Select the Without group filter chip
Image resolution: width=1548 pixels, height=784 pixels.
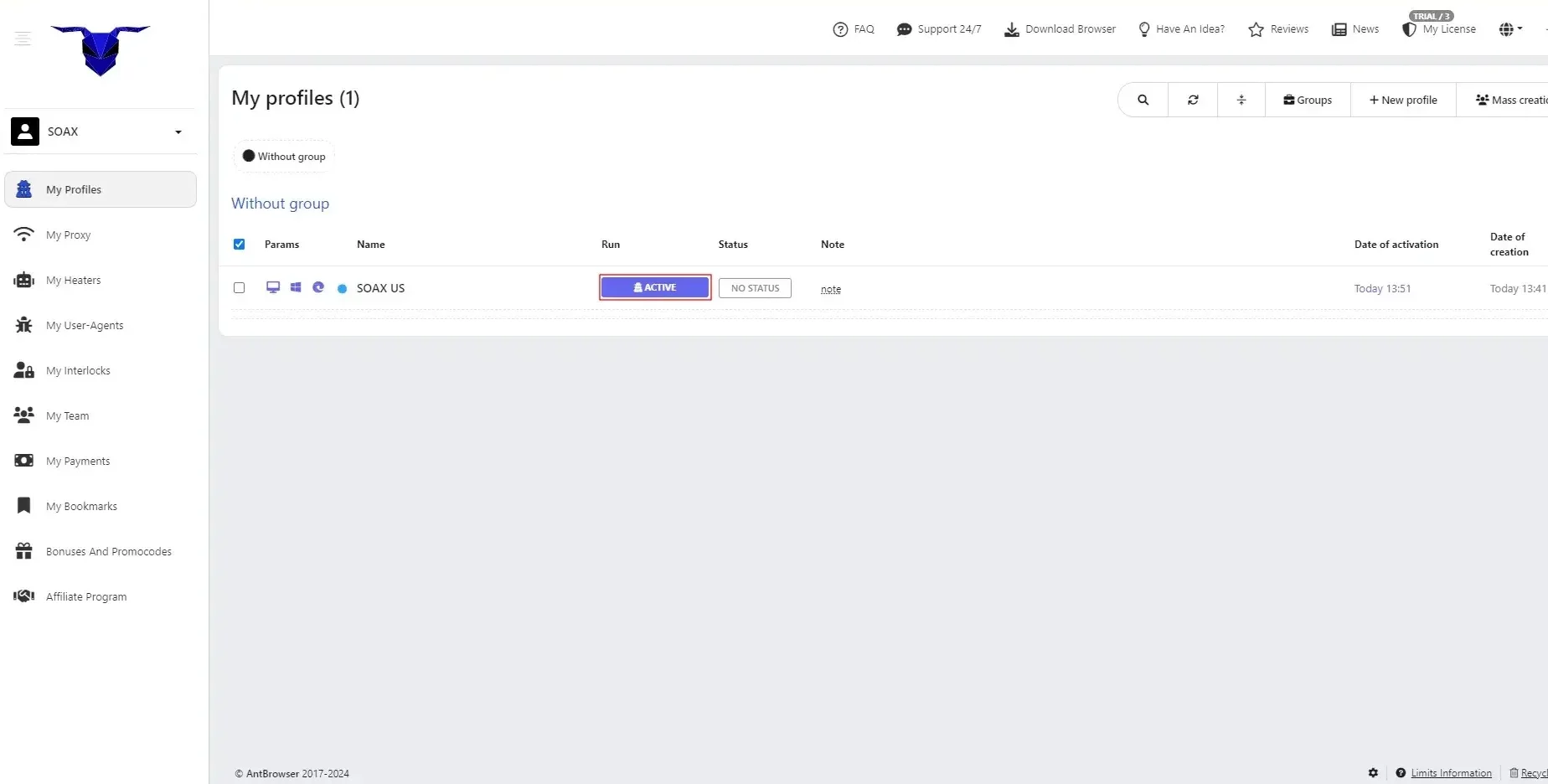(284, 157)
